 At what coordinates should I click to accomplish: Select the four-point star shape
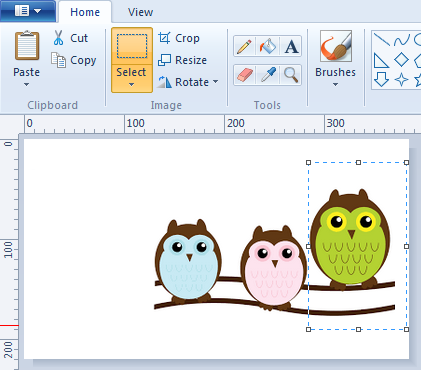point(401,80)
